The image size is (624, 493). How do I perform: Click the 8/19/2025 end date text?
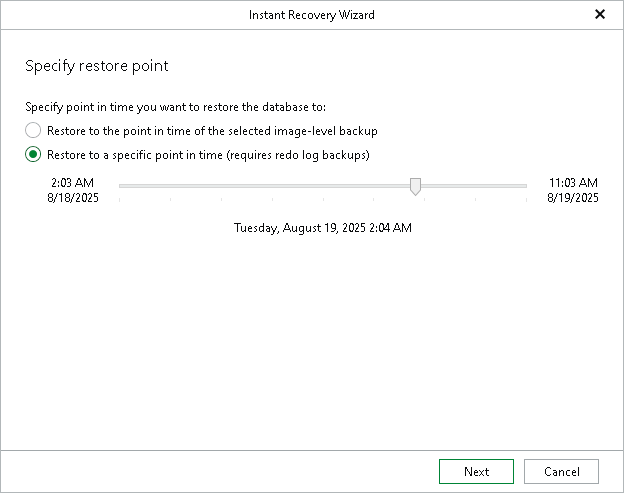573,198
